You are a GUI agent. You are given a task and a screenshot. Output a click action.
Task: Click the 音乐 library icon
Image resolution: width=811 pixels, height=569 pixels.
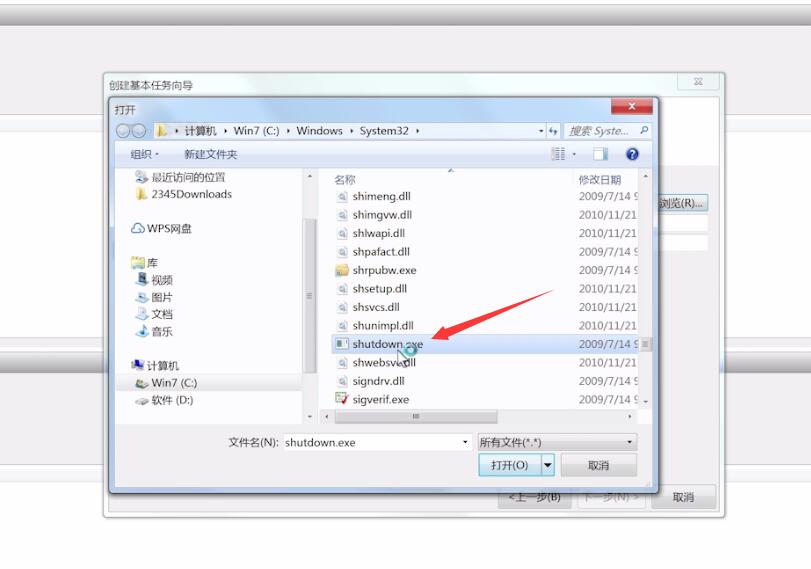(x=142, y=331)
